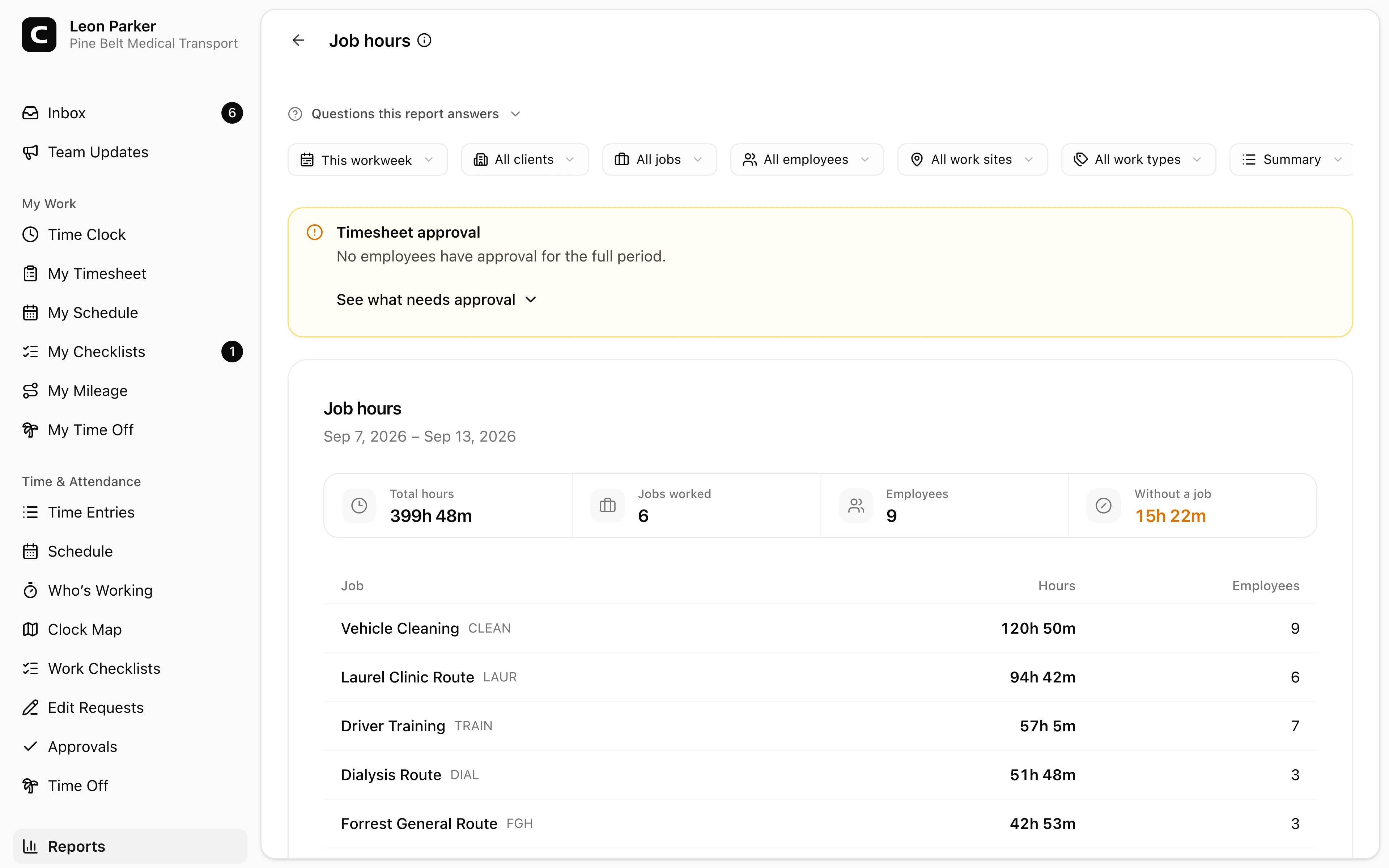Click the Approvals checkmark icon

30,746
